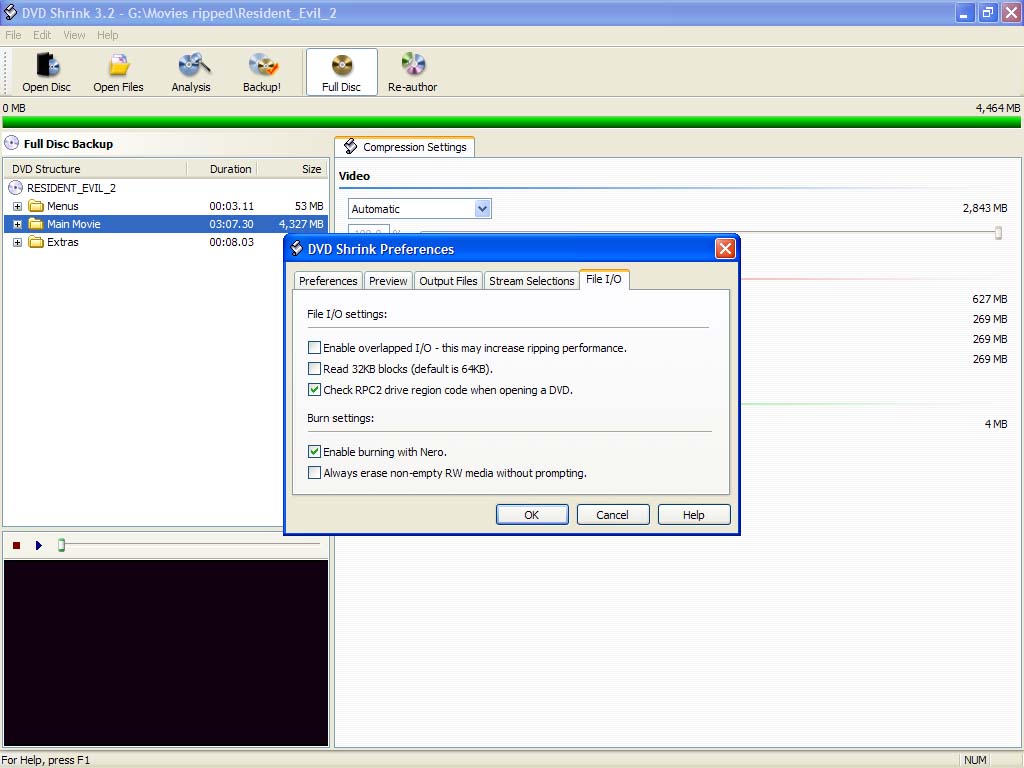
Task: Expand the Menus tree node
Action: (18, 206)
